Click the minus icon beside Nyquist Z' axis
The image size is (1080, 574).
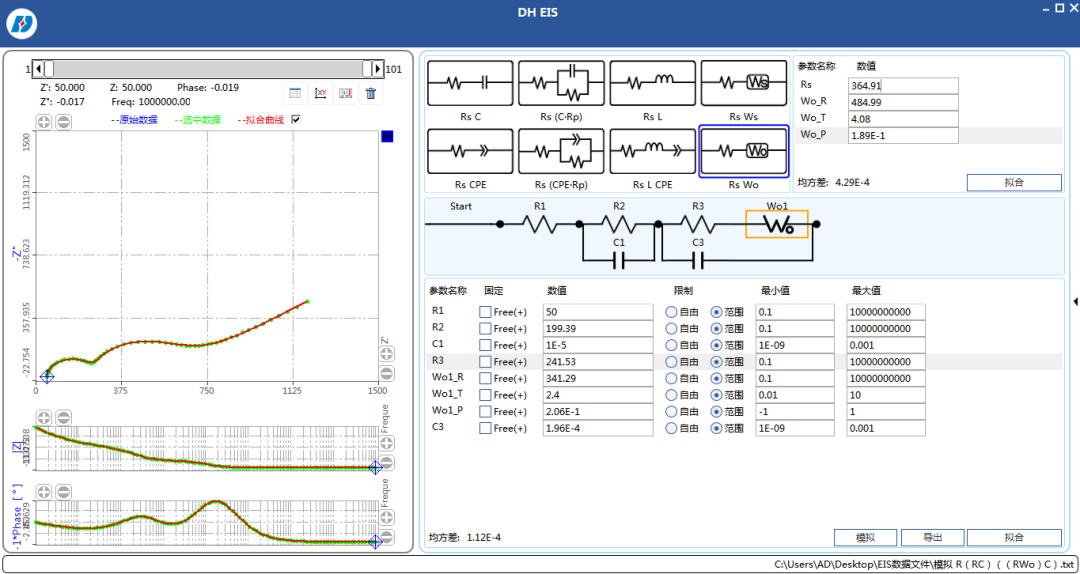pyautogui.click(x=387, y=373)
